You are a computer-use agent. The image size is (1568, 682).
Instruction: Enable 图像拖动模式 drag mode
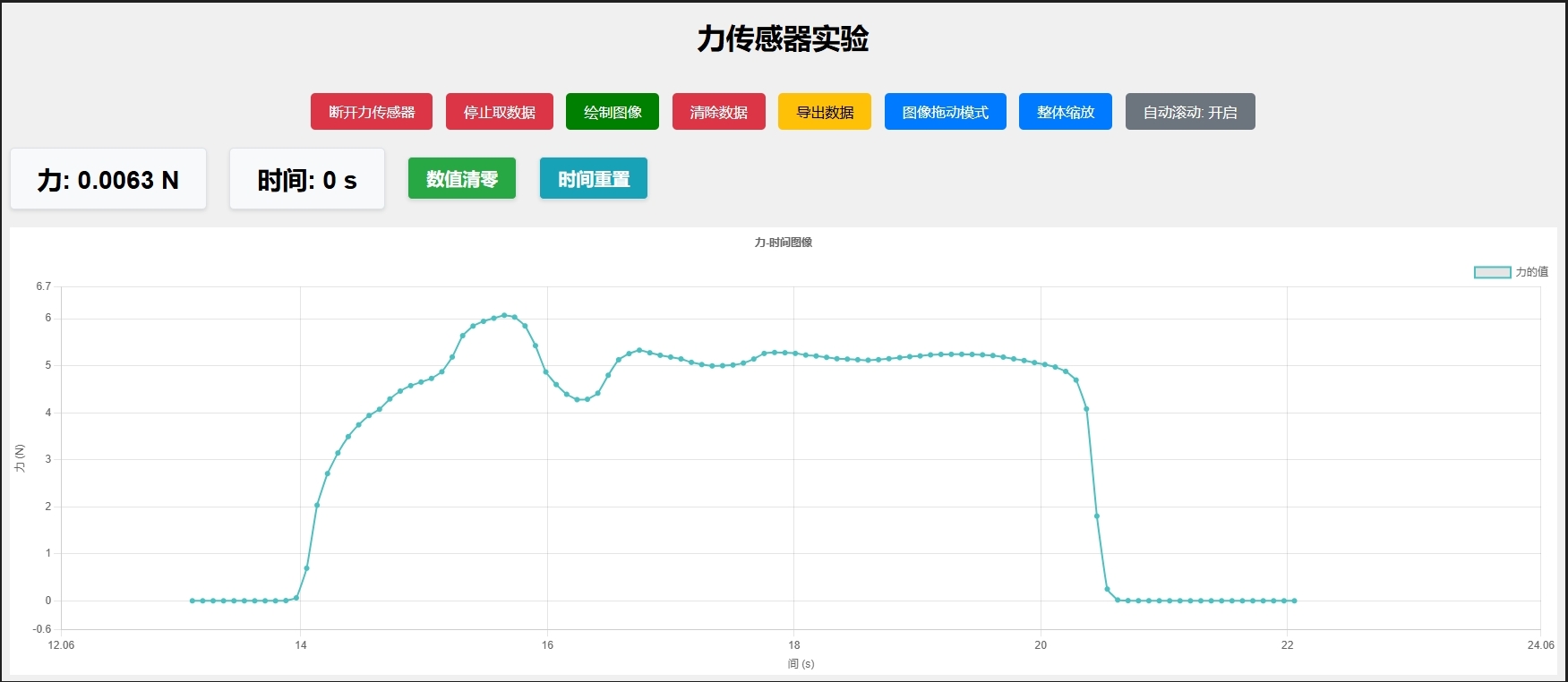pos(945,112)
